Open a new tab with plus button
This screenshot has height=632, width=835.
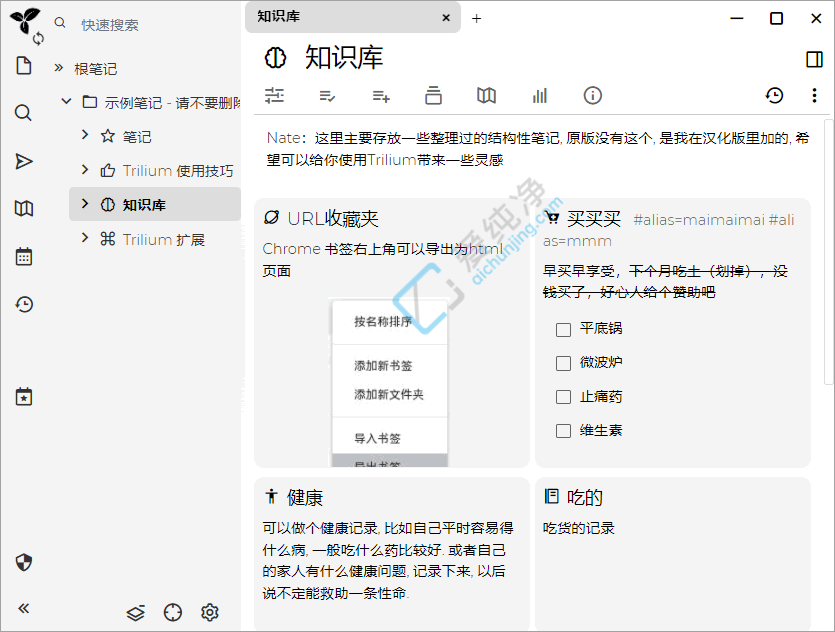477,18
